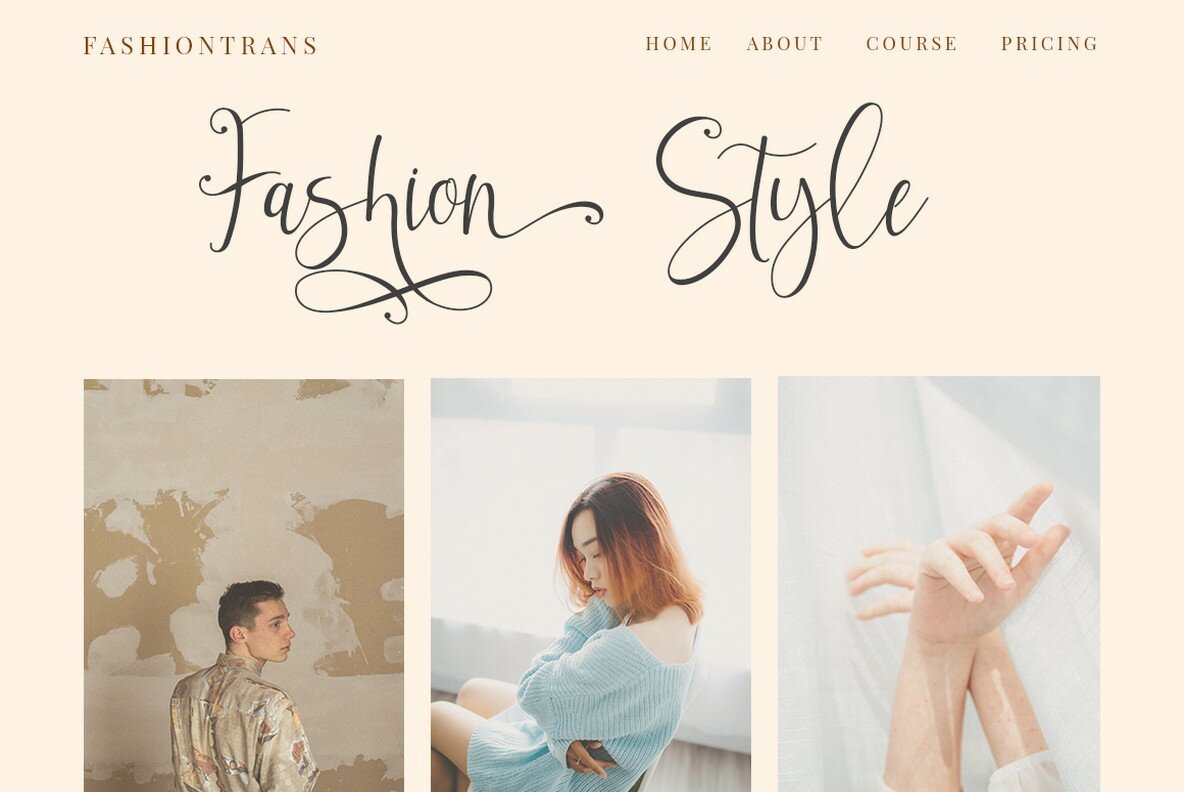1184x792 pixels.
Task: Click the woman's hand wearing a ring
Action: pos(591,758)
